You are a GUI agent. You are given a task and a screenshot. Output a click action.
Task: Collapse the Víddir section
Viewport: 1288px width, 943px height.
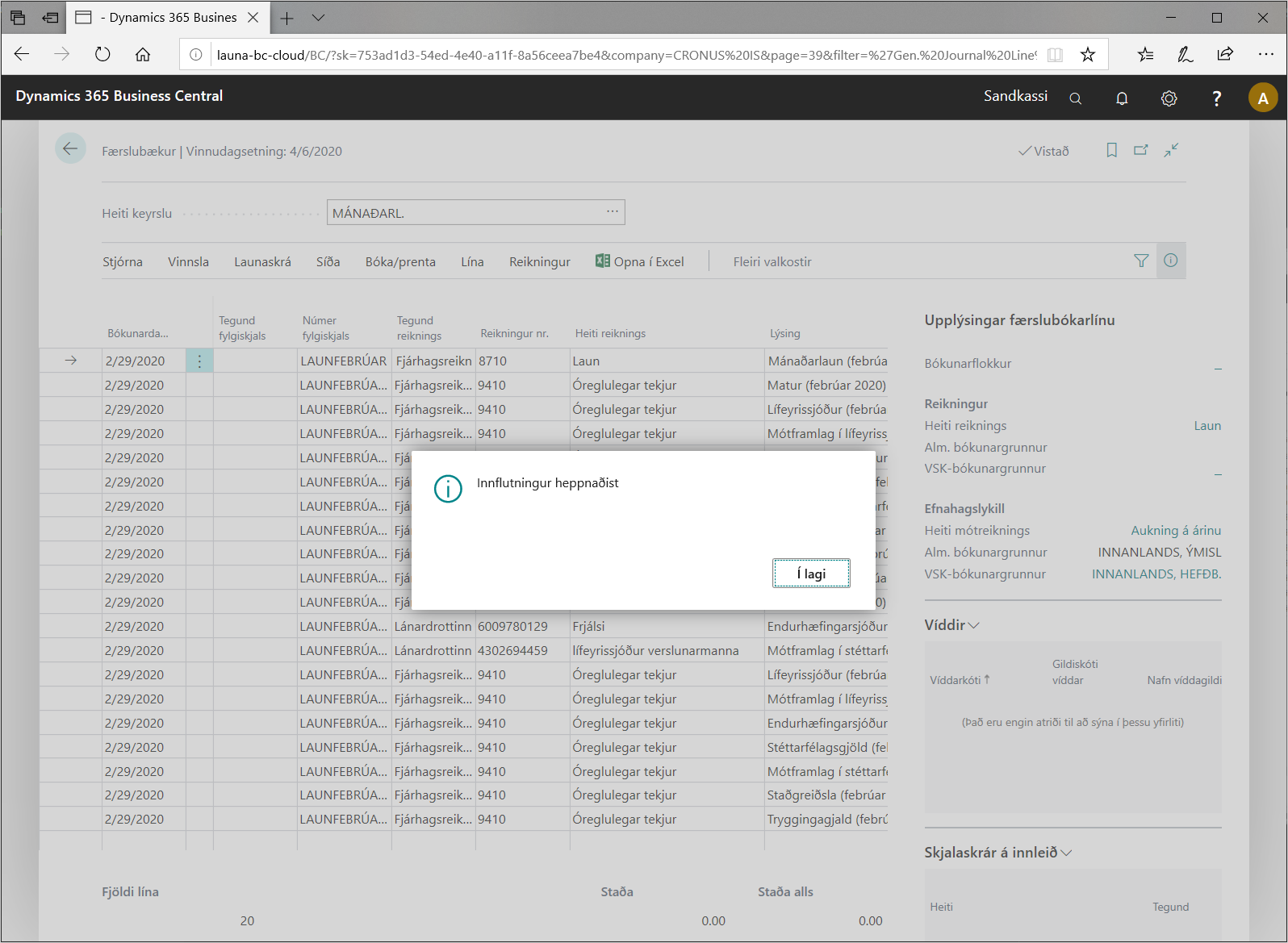click(x=952, y=625)
